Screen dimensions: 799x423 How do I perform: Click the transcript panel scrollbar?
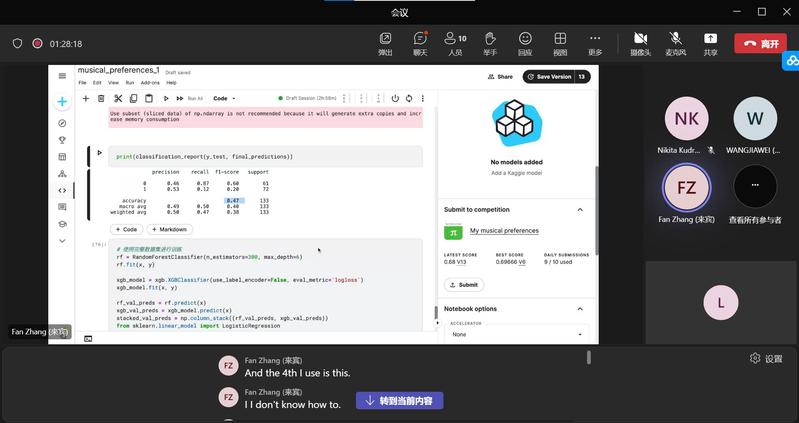click(x=588, y=358)
